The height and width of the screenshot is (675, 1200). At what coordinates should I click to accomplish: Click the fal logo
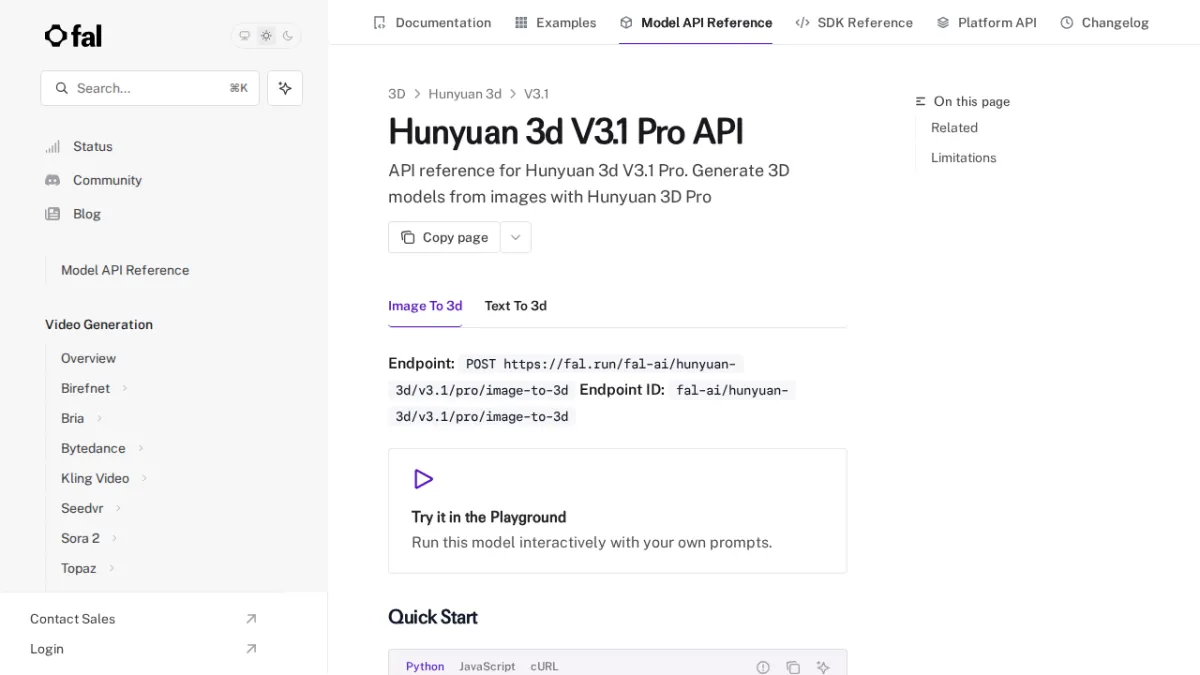pyautogui.click(x=73, y=36)
